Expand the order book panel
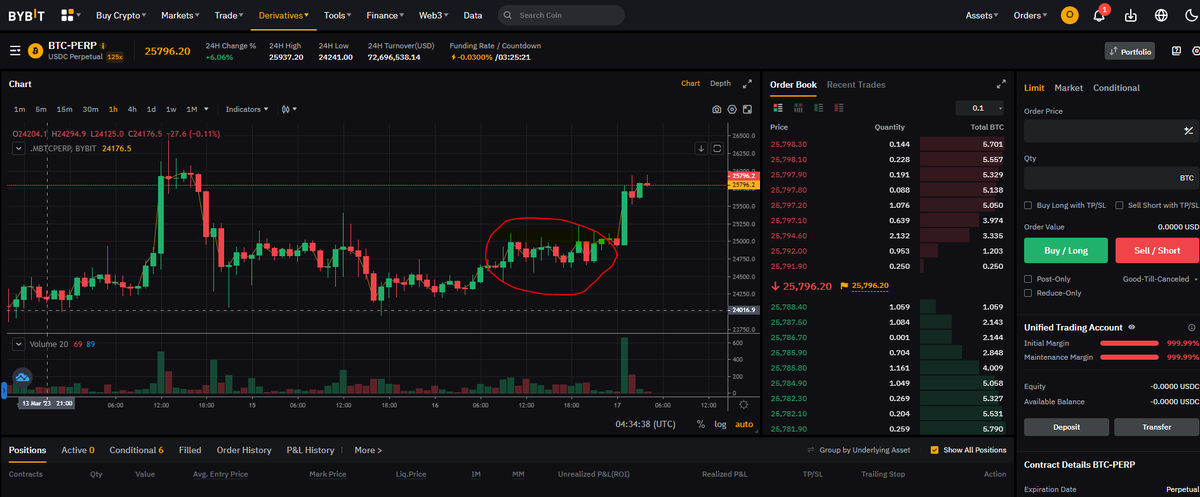This screenshot has width=1200, height=497. coord(1001,85)
